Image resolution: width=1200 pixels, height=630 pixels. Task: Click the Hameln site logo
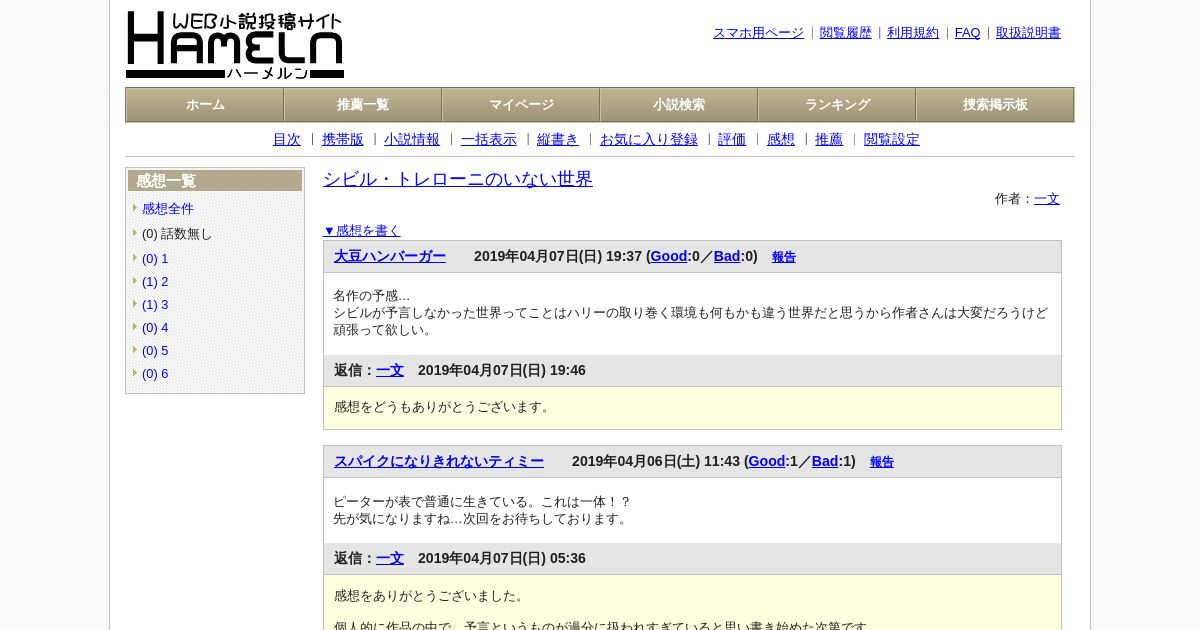(235, 45)
